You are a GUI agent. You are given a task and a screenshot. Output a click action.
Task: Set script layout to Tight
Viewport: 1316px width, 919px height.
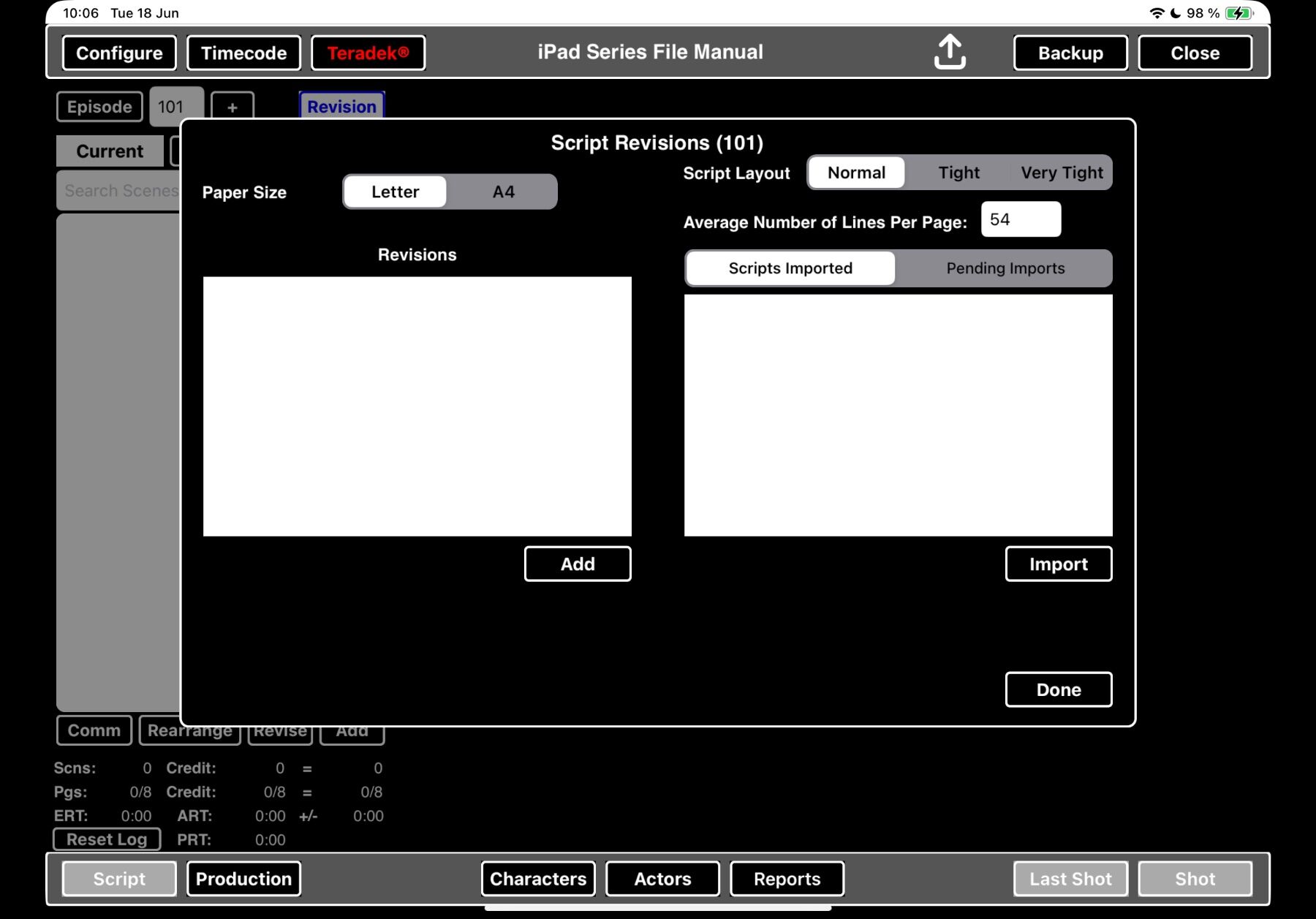(x=958, y=173)
